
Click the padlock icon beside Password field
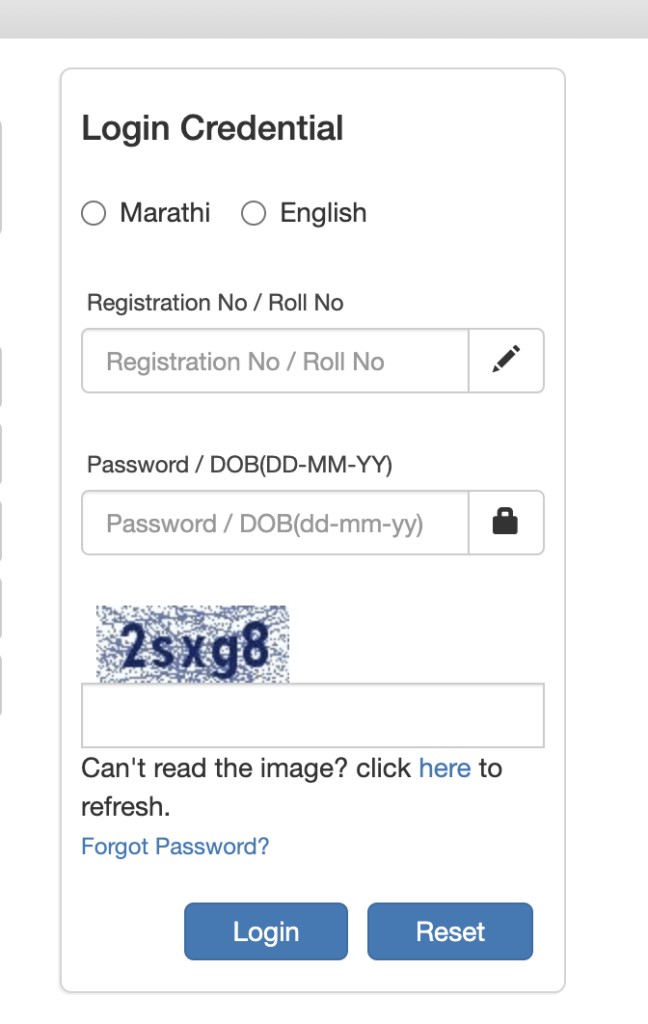506,522
